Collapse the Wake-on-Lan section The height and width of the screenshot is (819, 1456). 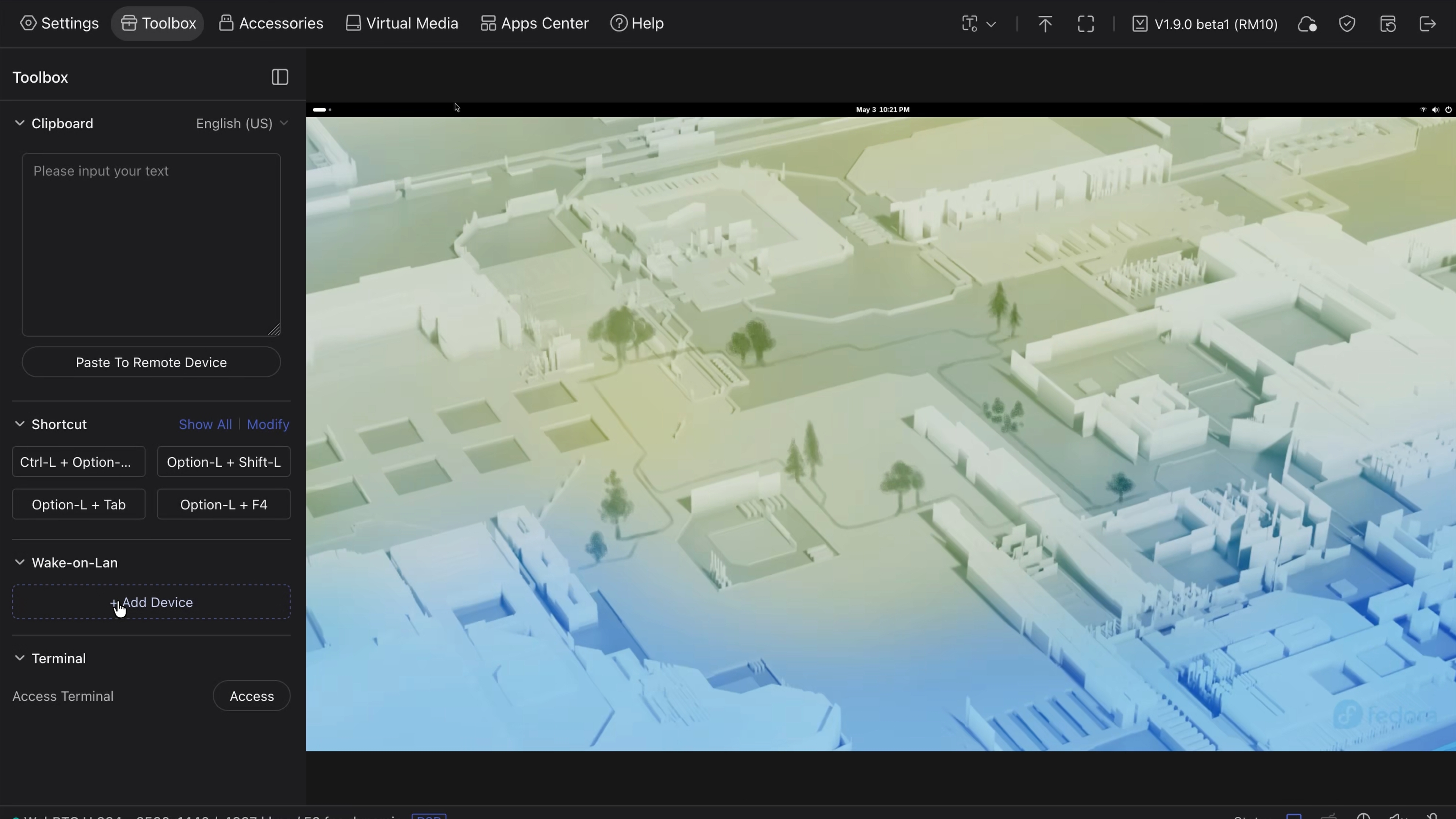19,562
